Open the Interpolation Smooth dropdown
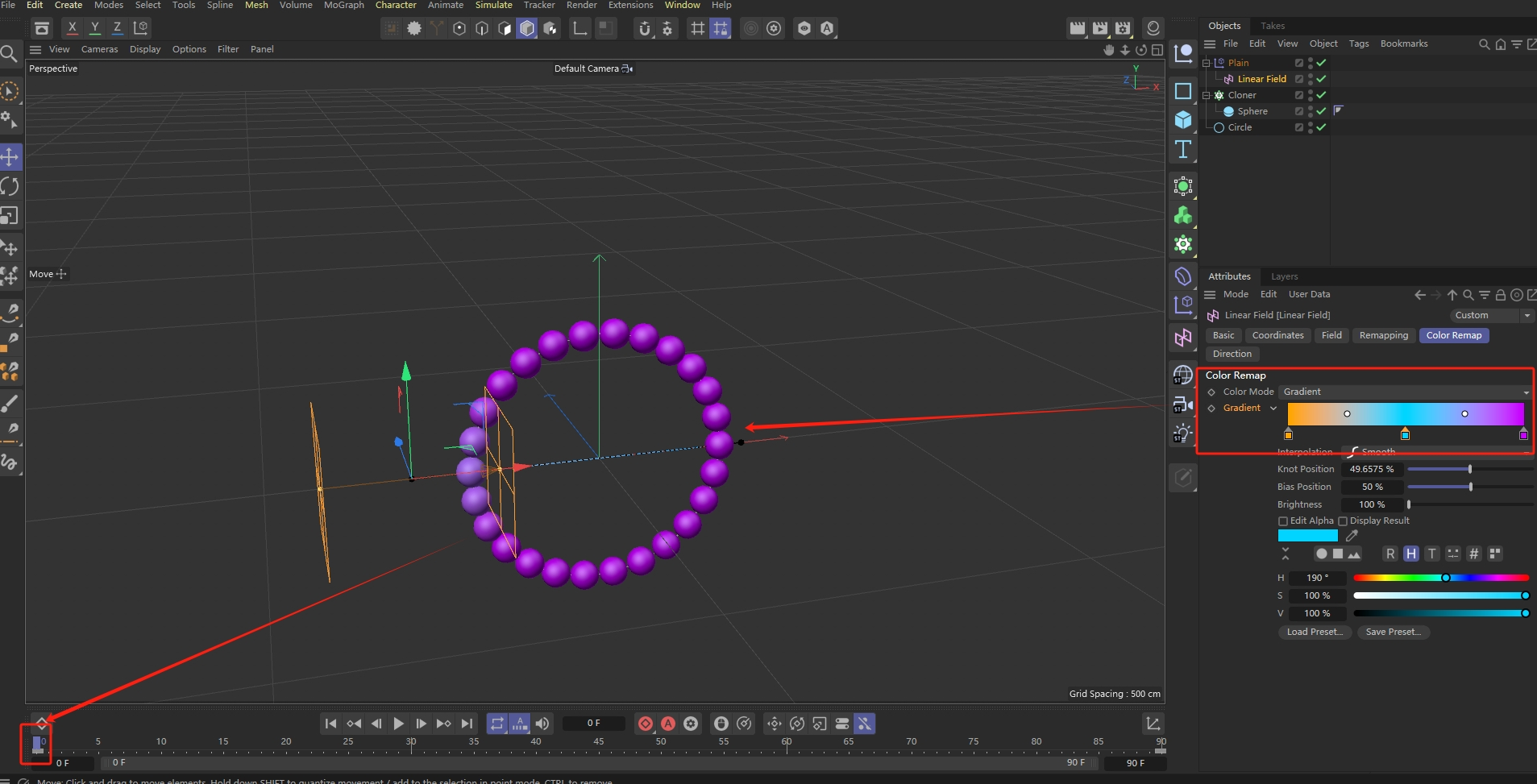The width and height of the screenshot is (1537, 784). (1436, 452)
